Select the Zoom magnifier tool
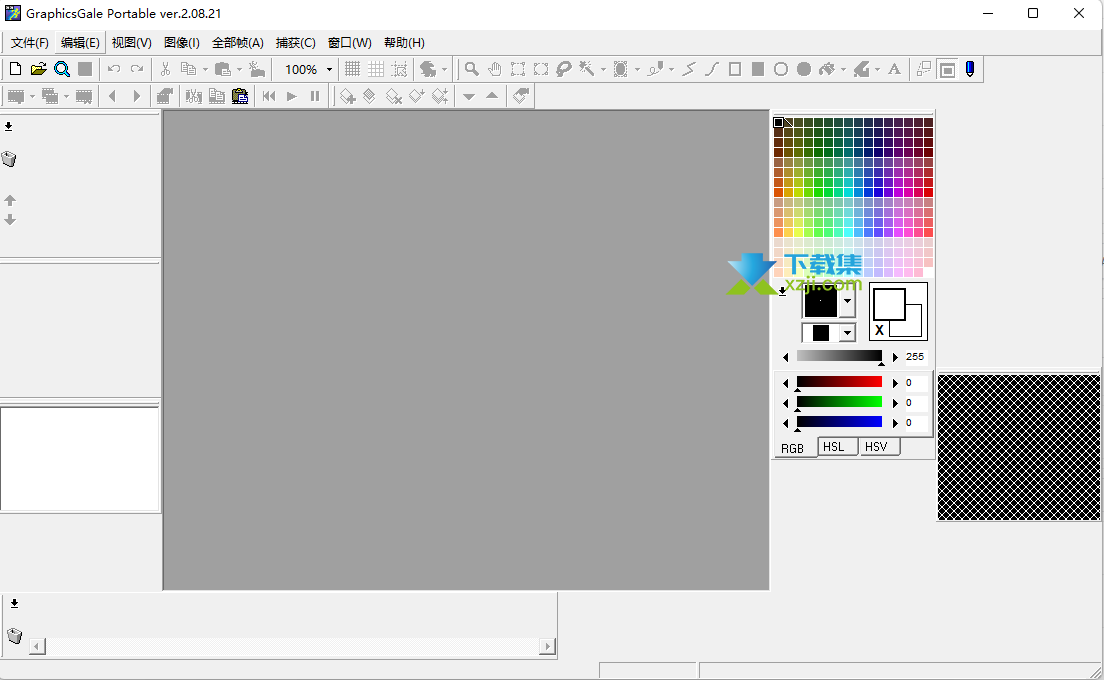 click(x=471, y=69)
